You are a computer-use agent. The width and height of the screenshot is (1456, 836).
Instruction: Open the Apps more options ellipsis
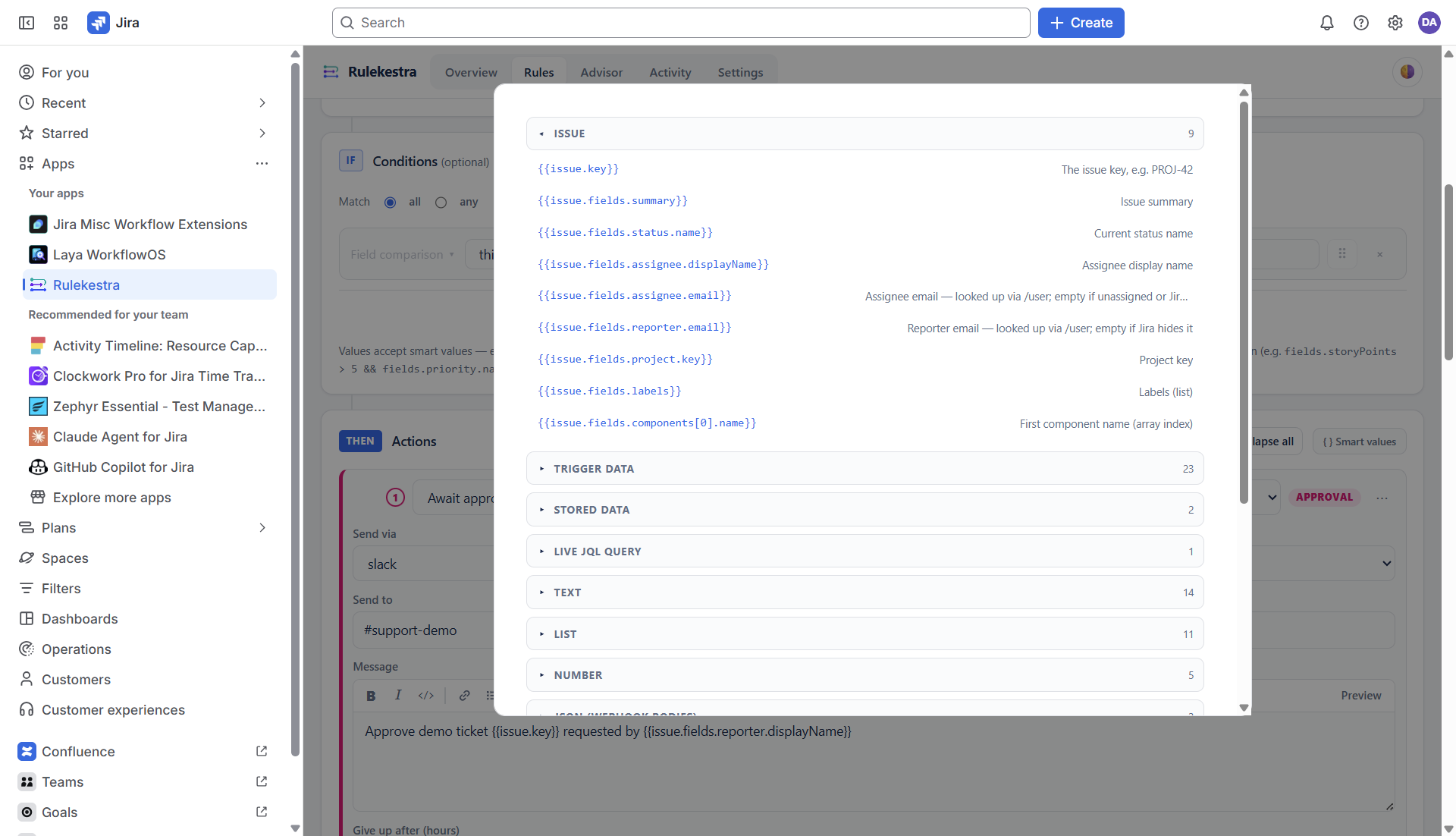coord(262,164)
